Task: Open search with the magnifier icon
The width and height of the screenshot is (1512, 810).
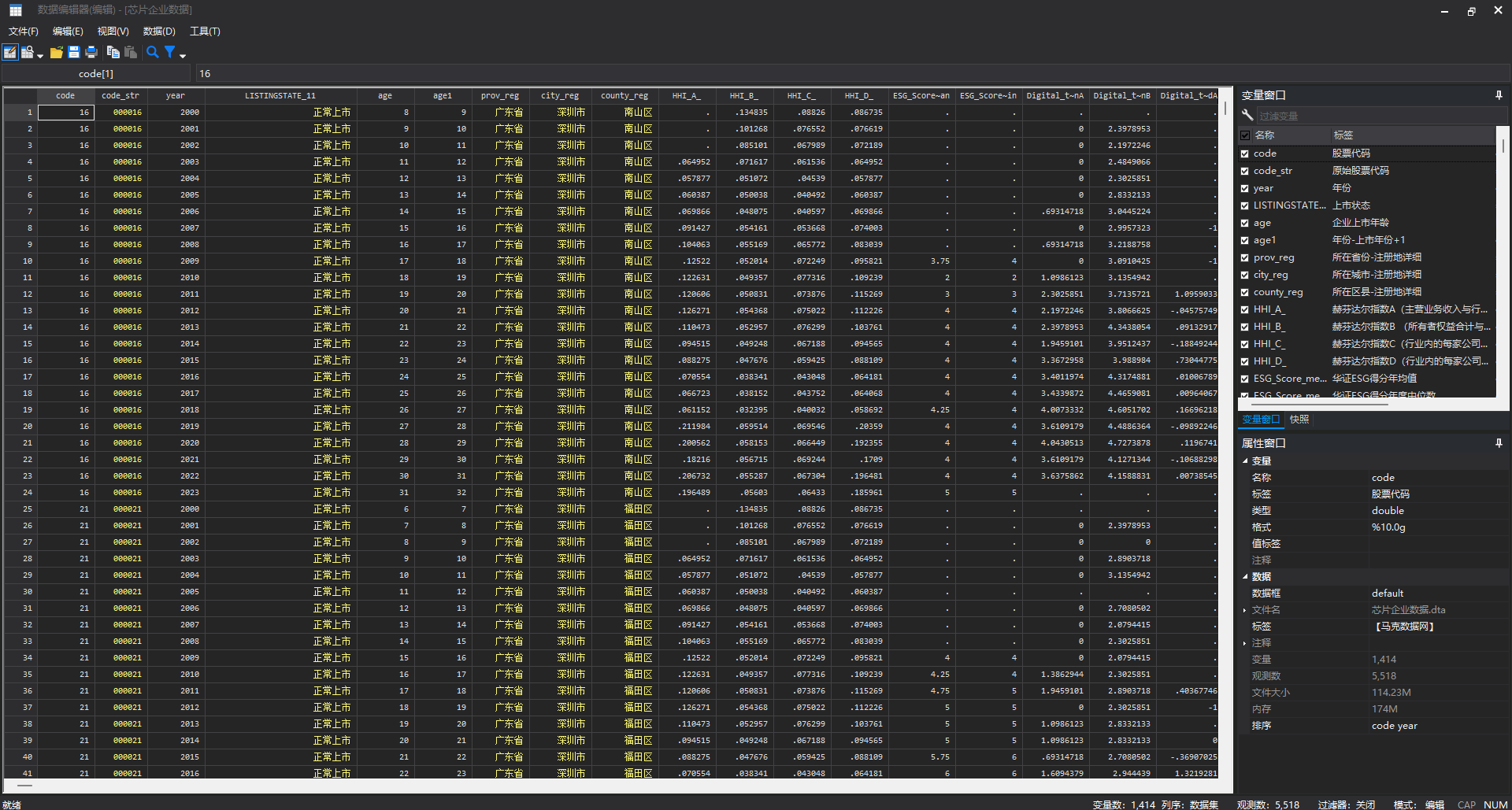Action: click(x=153, y=52)
